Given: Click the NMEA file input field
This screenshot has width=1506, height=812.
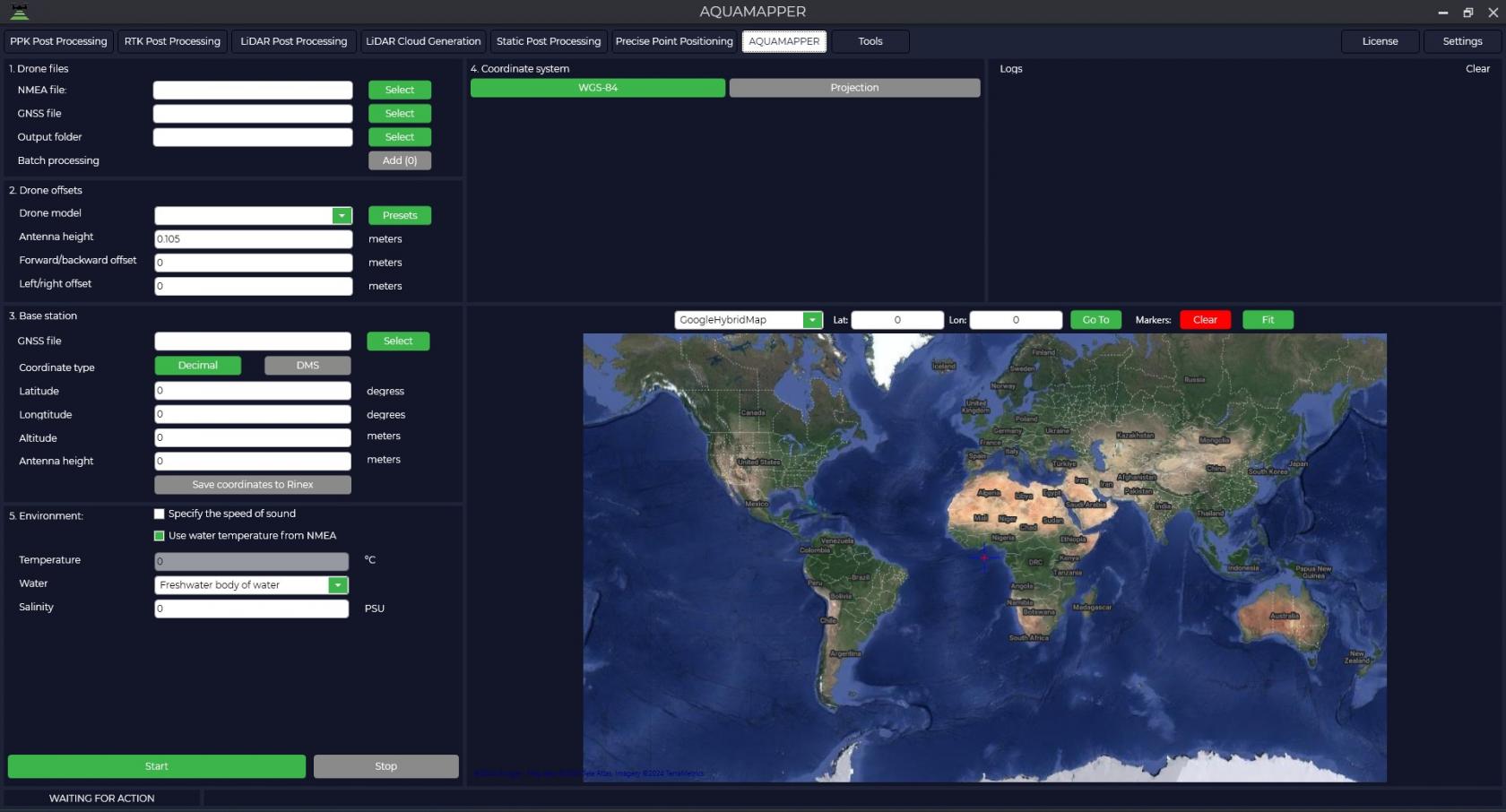Looking at the screenshot, I should point(253,90).
